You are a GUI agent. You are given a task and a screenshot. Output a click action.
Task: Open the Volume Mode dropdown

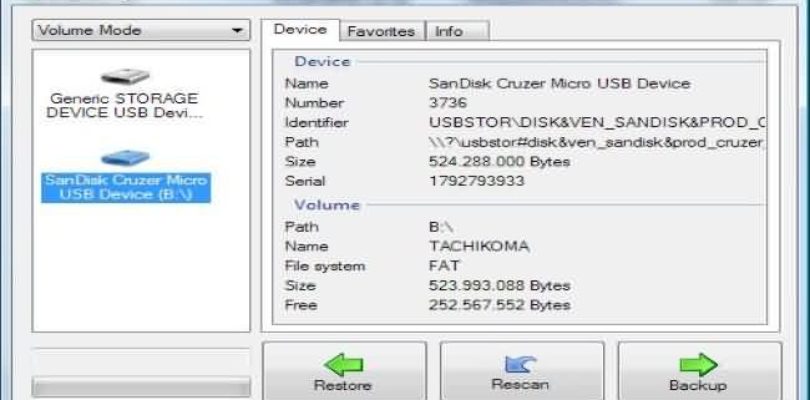tap(141, 30)
